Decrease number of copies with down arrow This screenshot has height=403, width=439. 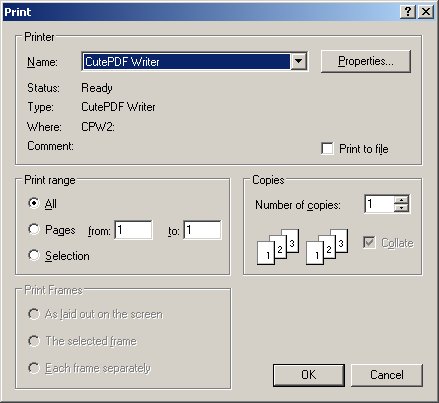click(401, 208)
